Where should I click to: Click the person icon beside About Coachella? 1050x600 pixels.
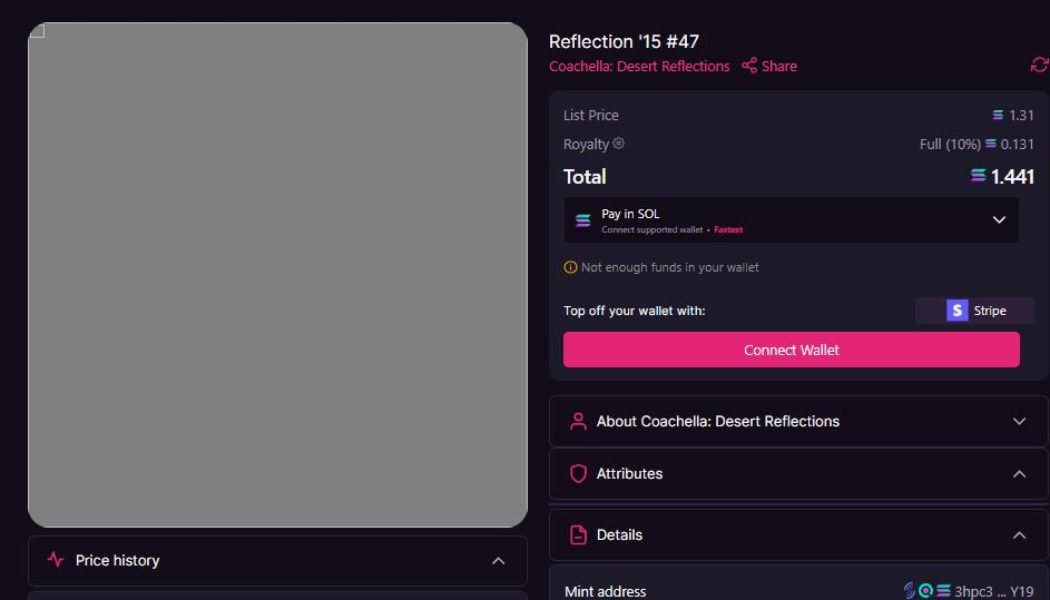click(x=578, y=421)
